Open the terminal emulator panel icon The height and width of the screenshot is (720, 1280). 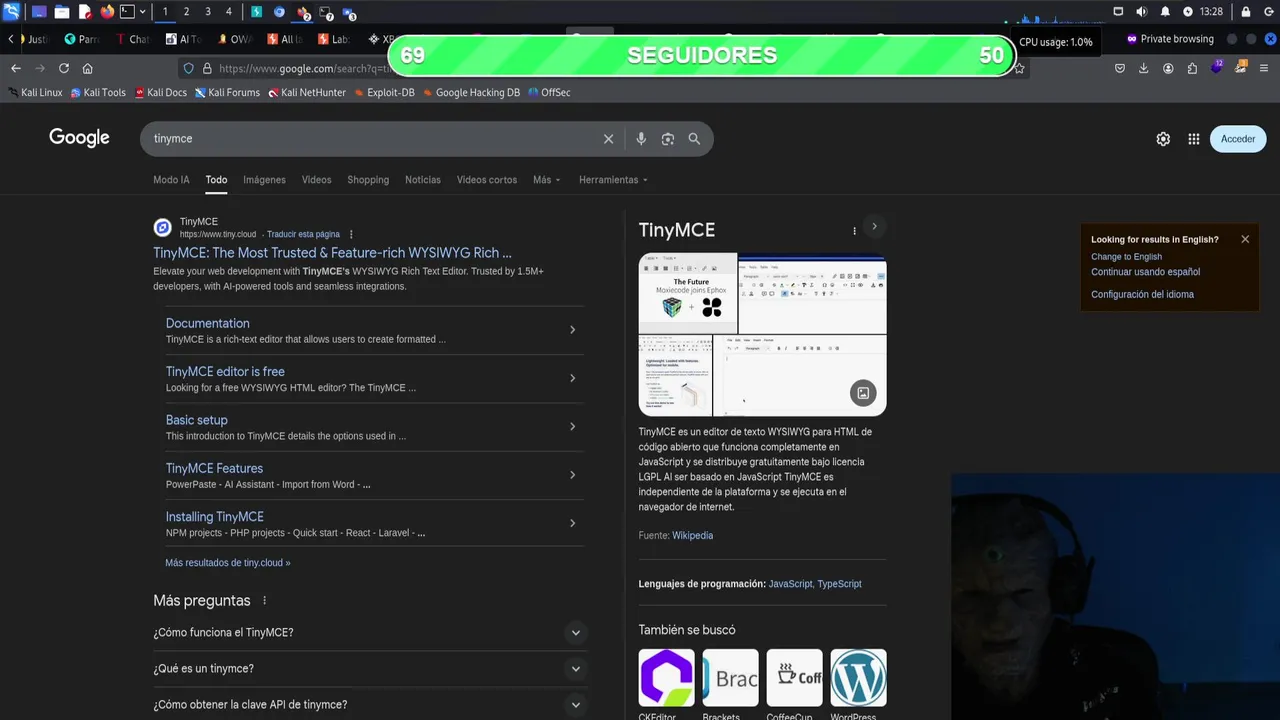coord(127,12)
